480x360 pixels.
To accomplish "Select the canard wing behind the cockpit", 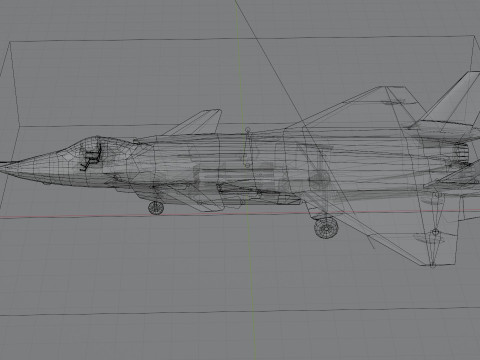I will (193, 122).
